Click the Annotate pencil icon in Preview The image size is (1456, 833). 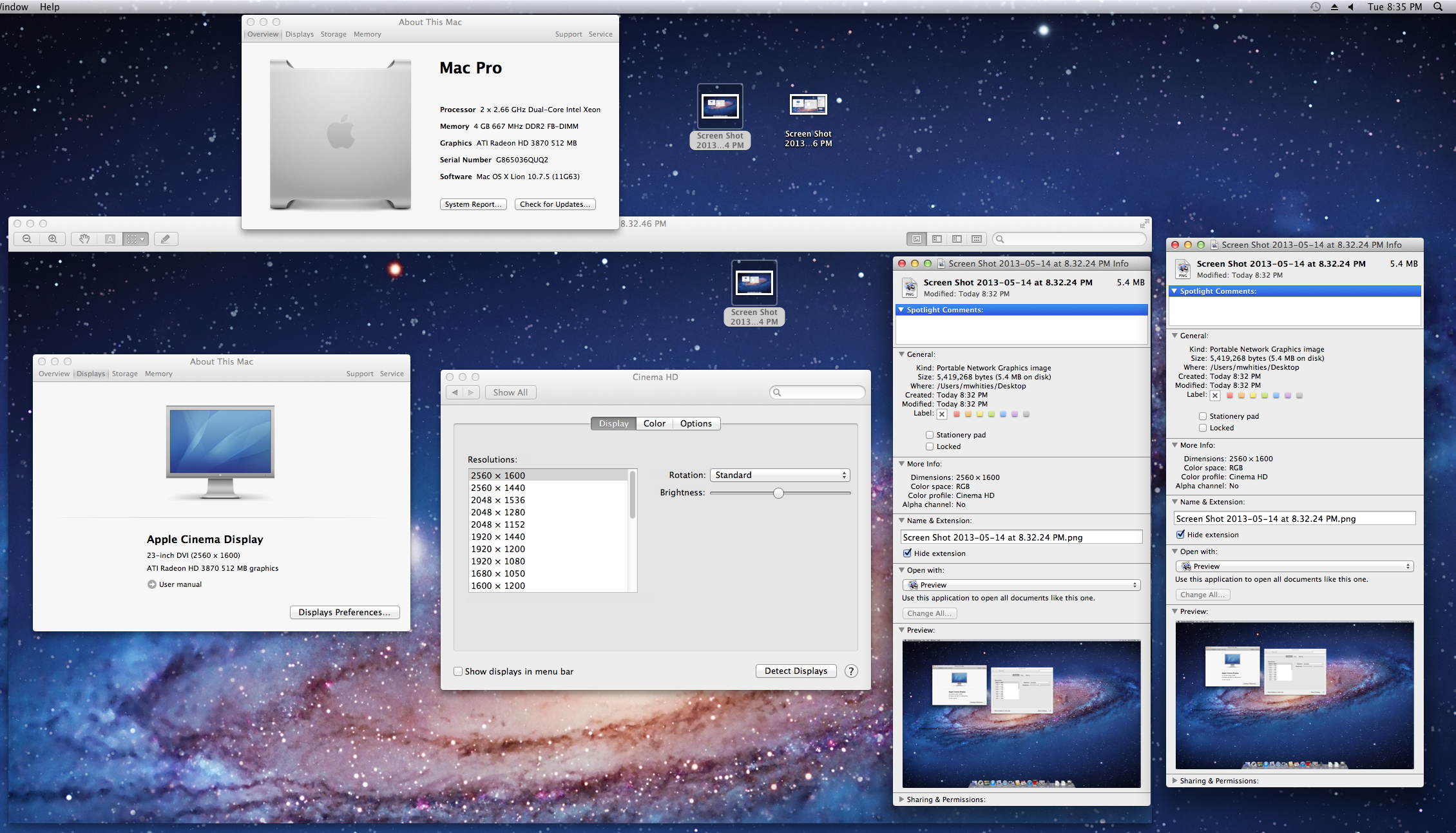click(x=166, y=239)
